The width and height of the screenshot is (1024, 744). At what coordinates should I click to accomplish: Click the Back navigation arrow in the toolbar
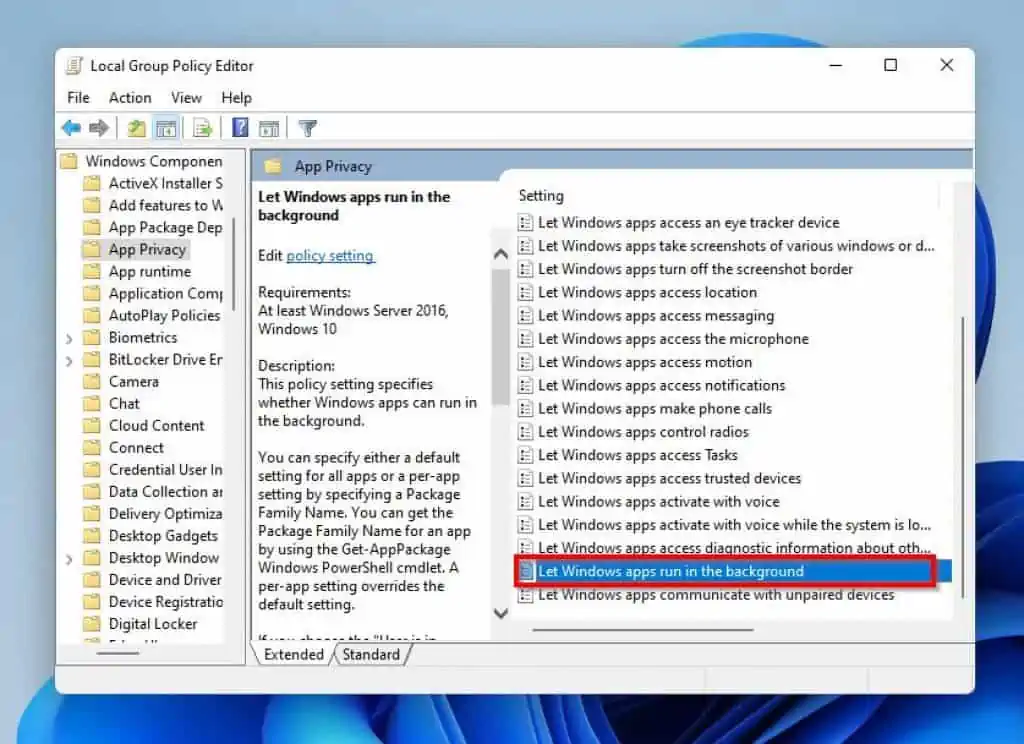click(70, 127)
